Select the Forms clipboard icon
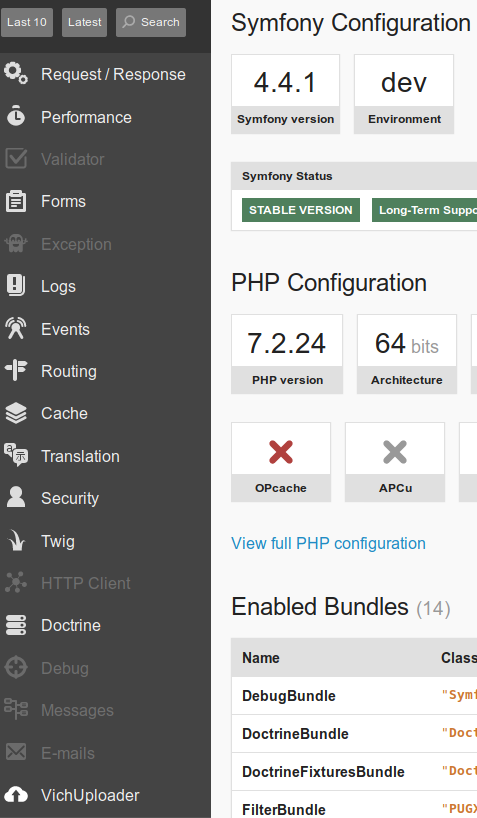The width and height of the screenshot is (477, 818). coord(16,201)
